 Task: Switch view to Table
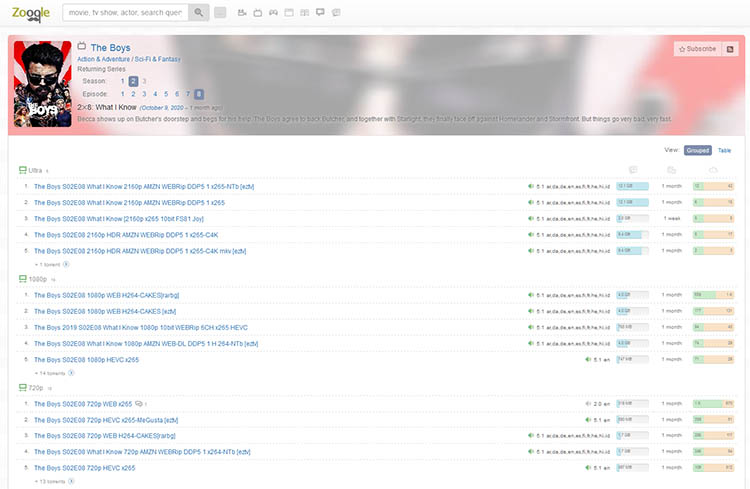[724, 150]
